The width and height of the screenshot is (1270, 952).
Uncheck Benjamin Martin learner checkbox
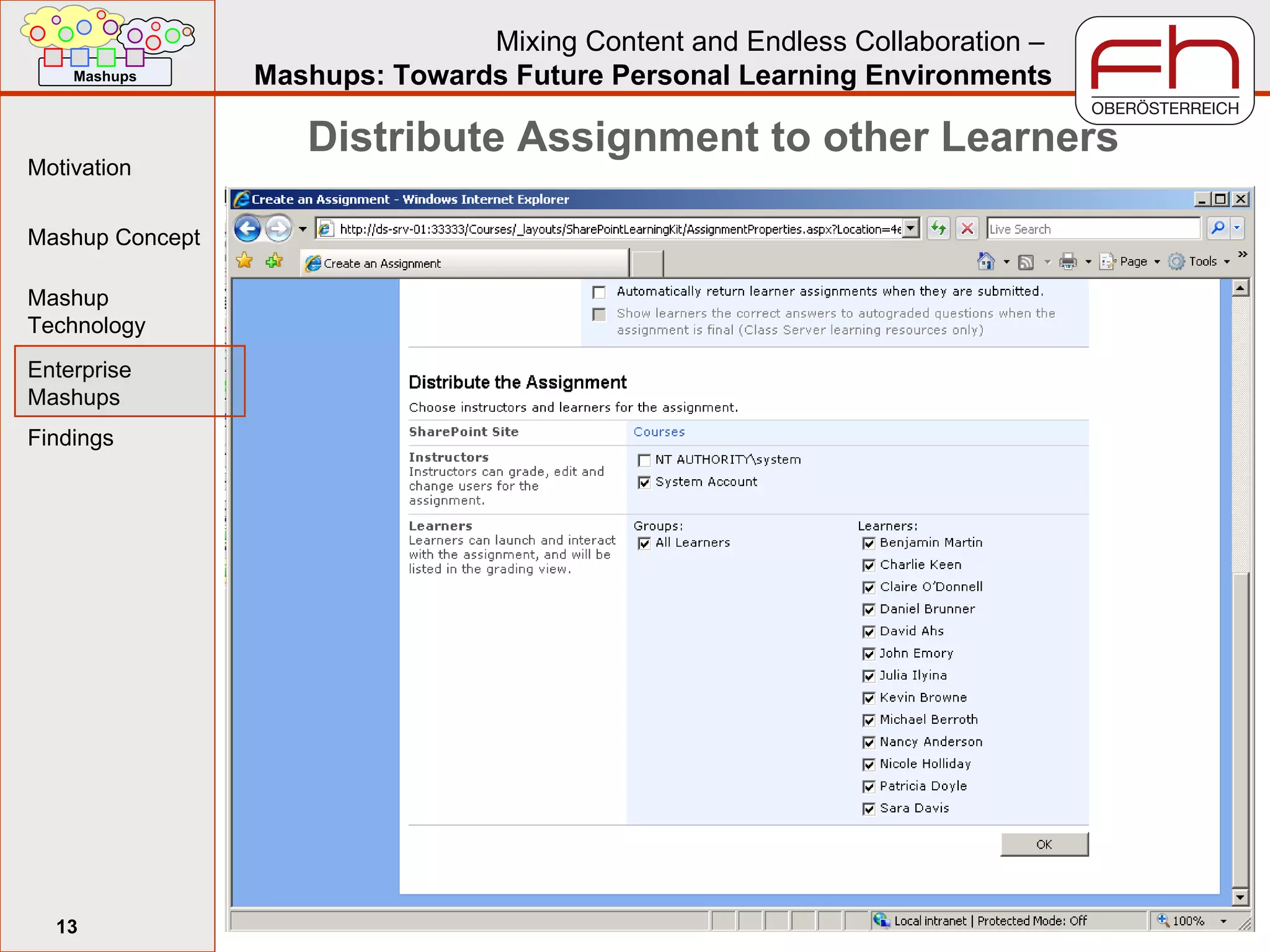click(x=869, y=544)
